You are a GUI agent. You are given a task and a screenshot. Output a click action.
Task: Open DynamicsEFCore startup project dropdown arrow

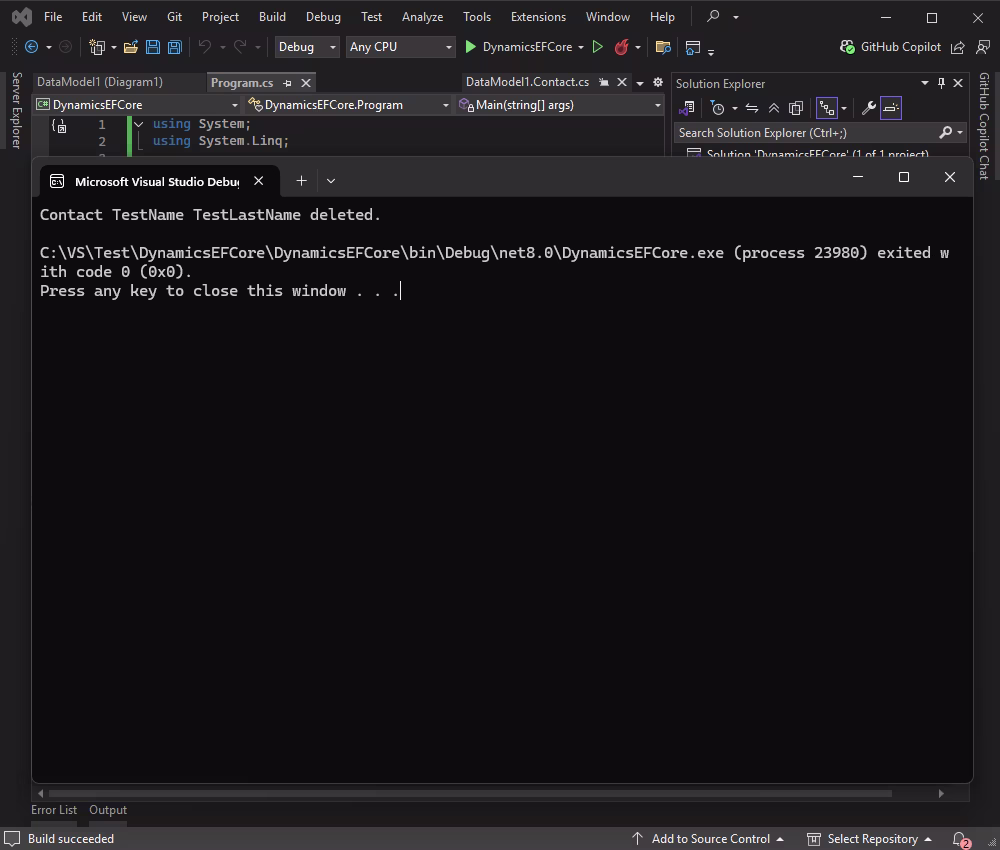pyautogui.click(x=581, y=47)
